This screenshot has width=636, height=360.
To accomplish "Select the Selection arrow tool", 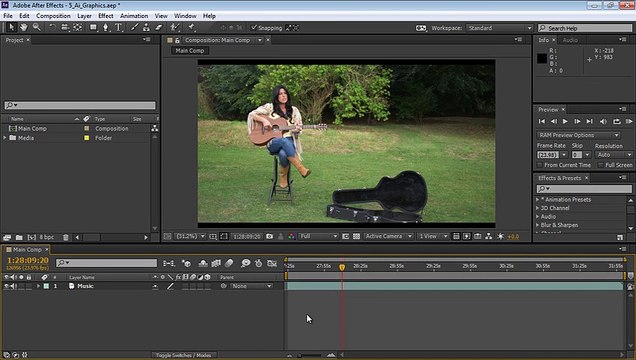I will pos(11,27).
